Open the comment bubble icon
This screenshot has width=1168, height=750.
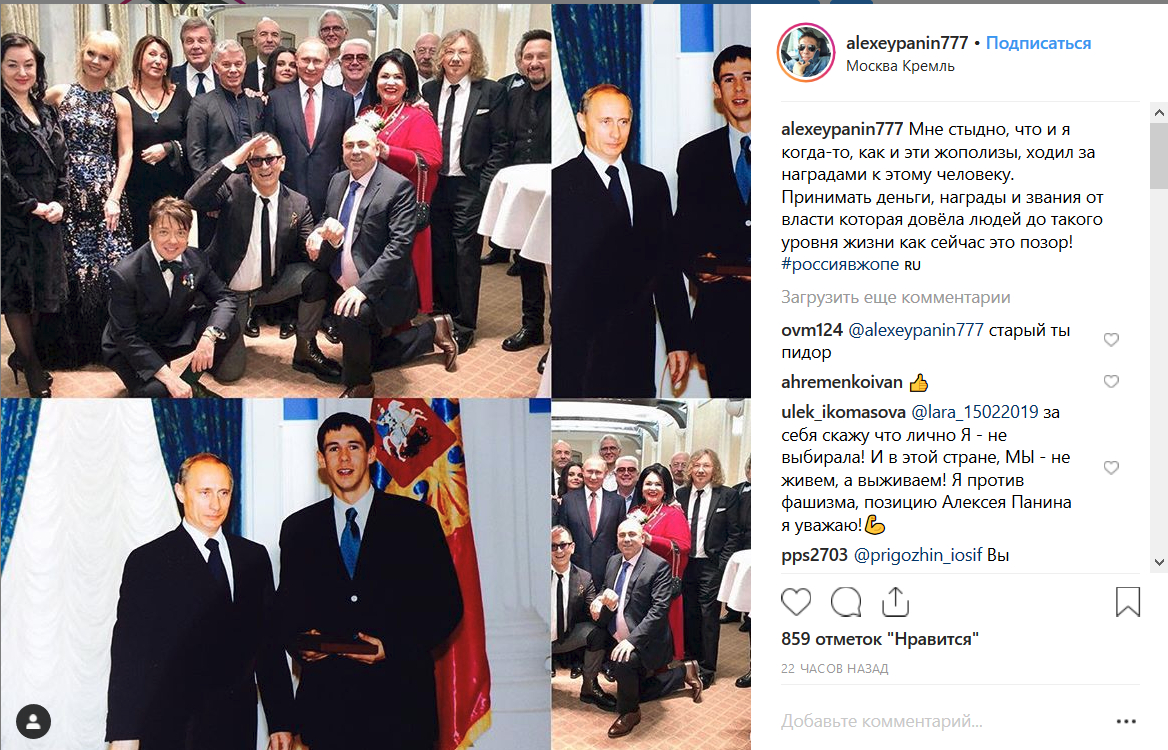coord(845,601)
